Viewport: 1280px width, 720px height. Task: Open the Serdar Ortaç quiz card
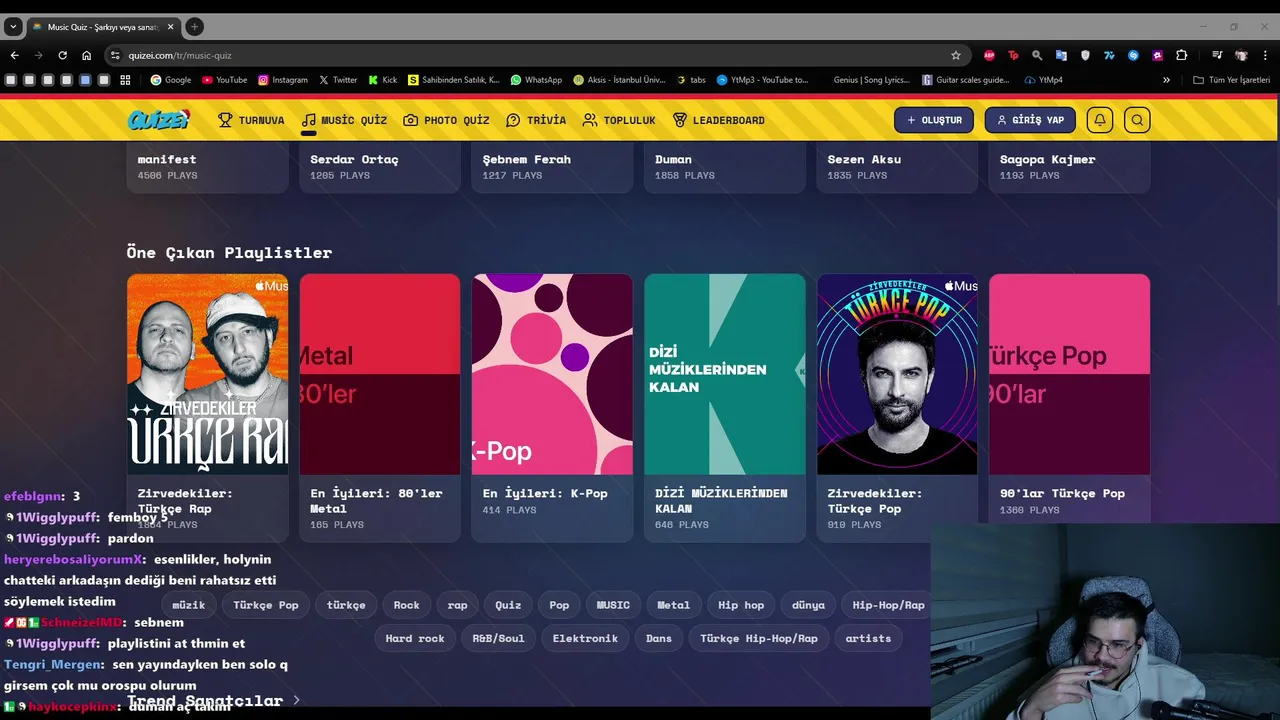(380, 167)
